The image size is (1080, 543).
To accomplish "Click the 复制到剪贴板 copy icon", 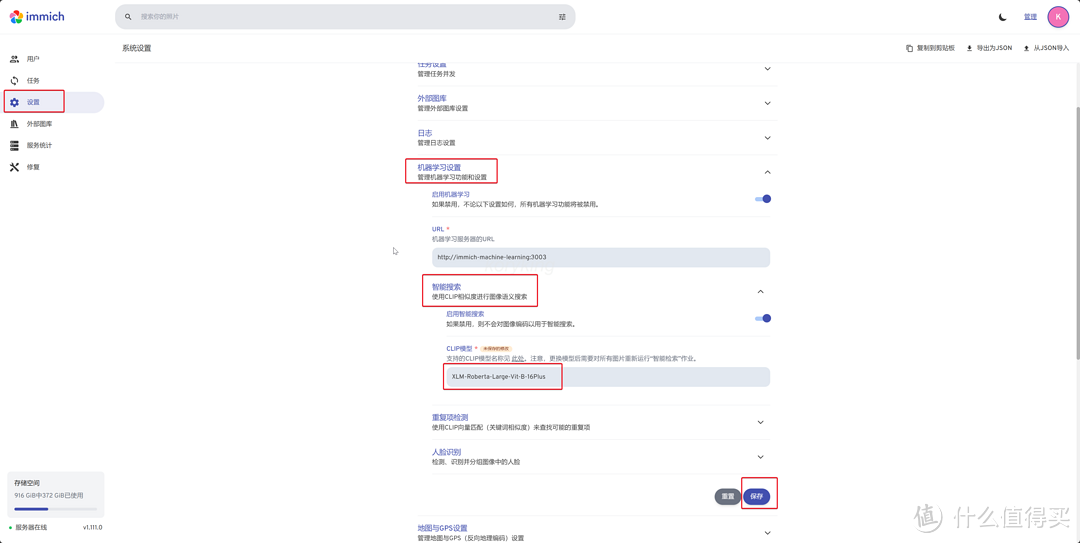I will (x=909, y=48).
